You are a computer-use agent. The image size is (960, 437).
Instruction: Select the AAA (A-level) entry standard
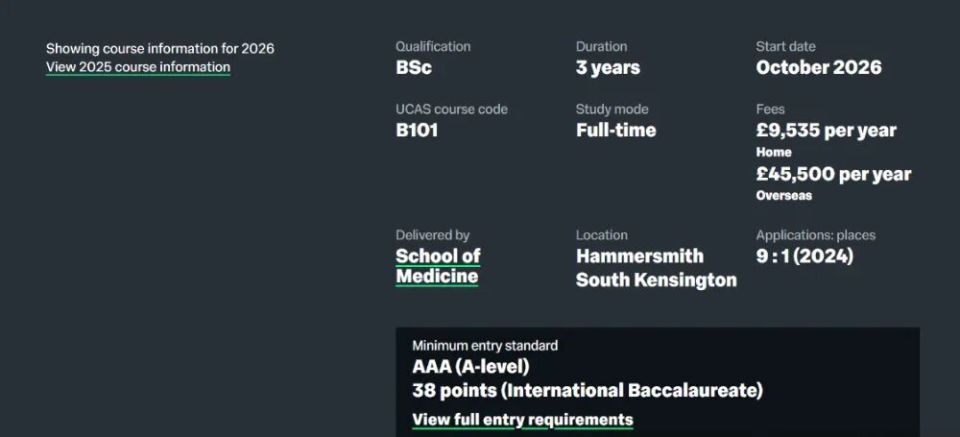click(471, 367)
